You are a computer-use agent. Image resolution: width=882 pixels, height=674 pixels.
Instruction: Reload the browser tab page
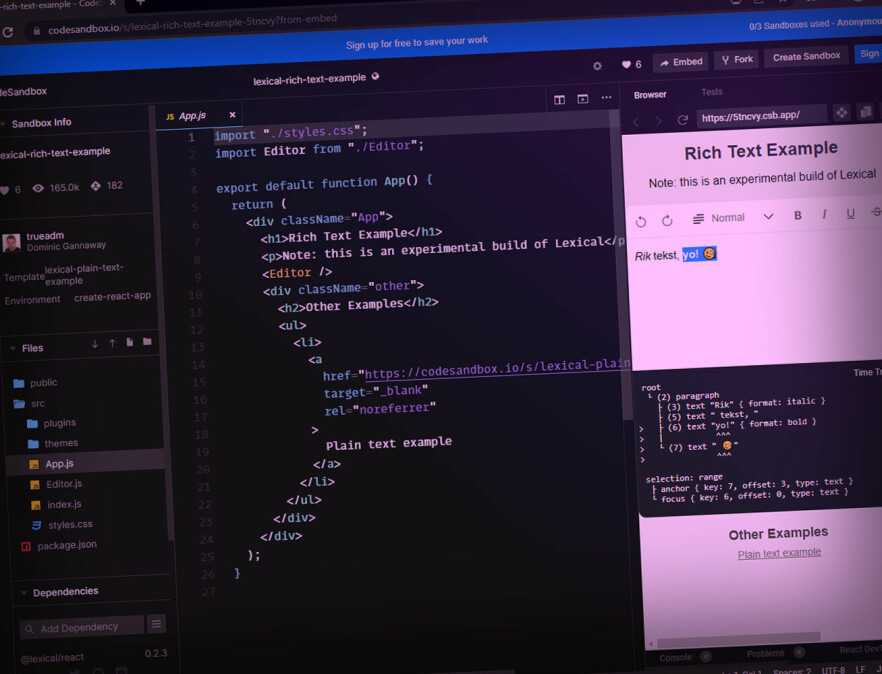point(8,32)
